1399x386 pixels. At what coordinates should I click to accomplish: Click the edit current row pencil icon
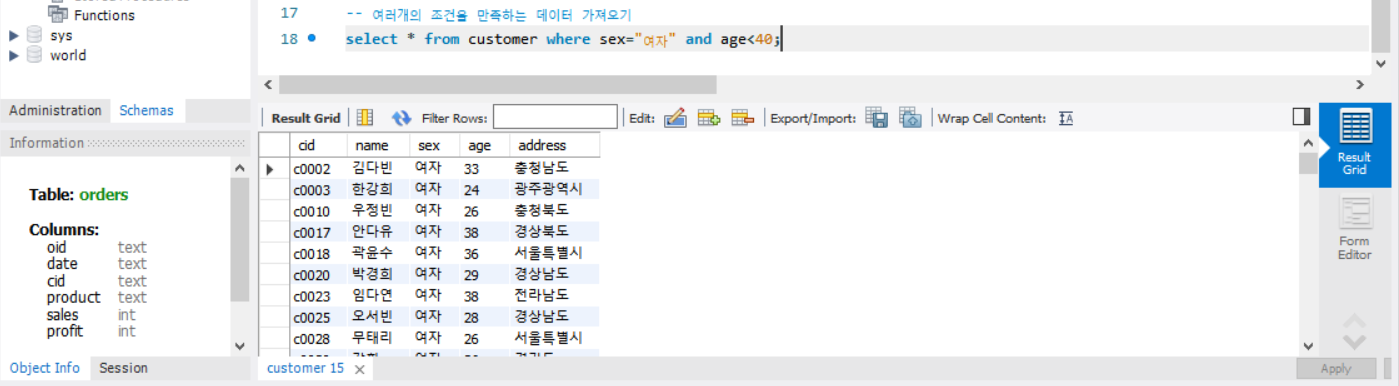[675, 118]
